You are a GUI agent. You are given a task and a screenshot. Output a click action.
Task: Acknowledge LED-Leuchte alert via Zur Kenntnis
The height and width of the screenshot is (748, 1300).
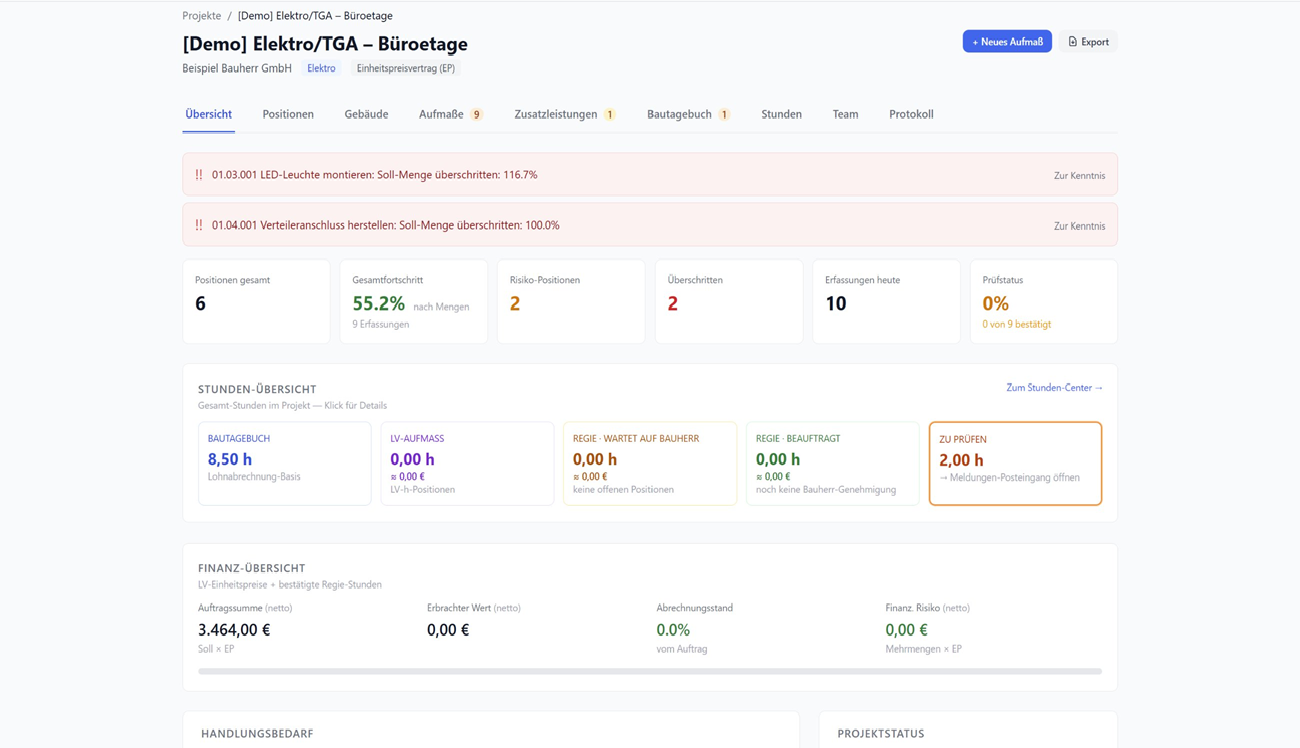1079,176
